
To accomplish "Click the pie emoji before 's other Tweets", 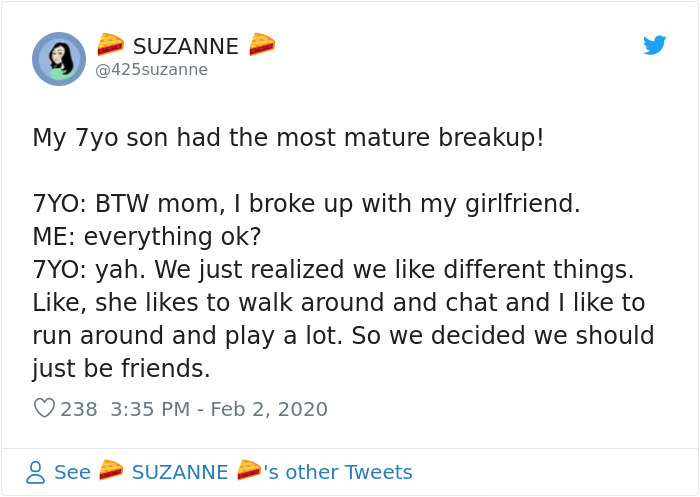I will coord(249,471).
